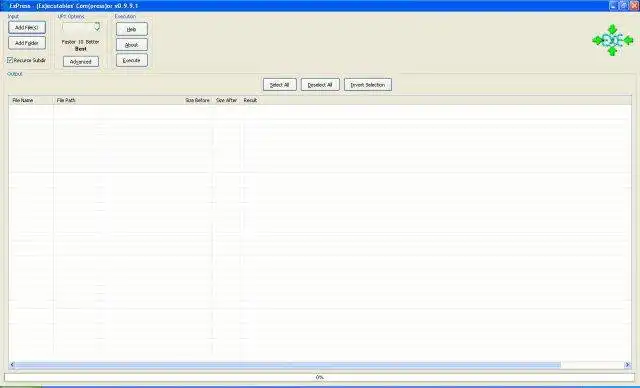
Task: Click the horizontal scrollbar right arrow
Action: point(627,365)
